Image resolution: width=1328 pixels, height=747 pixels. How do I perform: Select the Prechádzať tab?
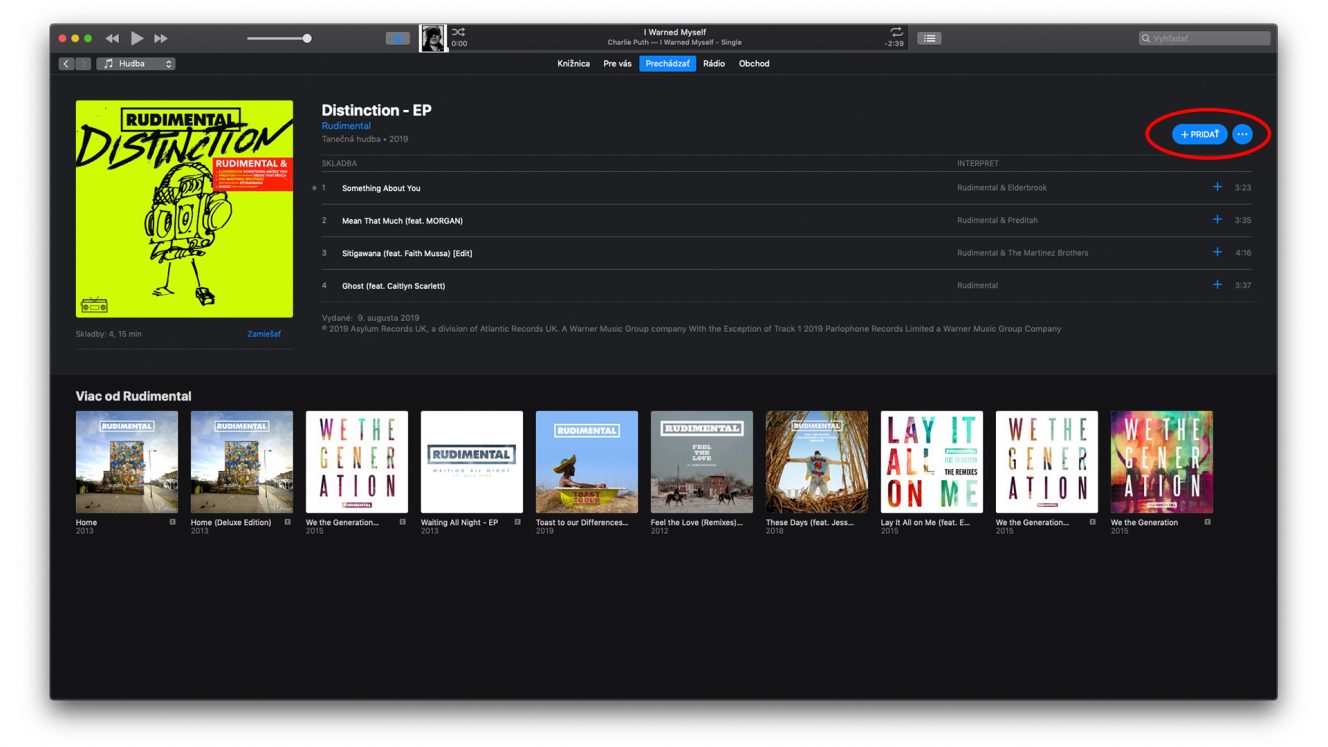coord(668,64)
